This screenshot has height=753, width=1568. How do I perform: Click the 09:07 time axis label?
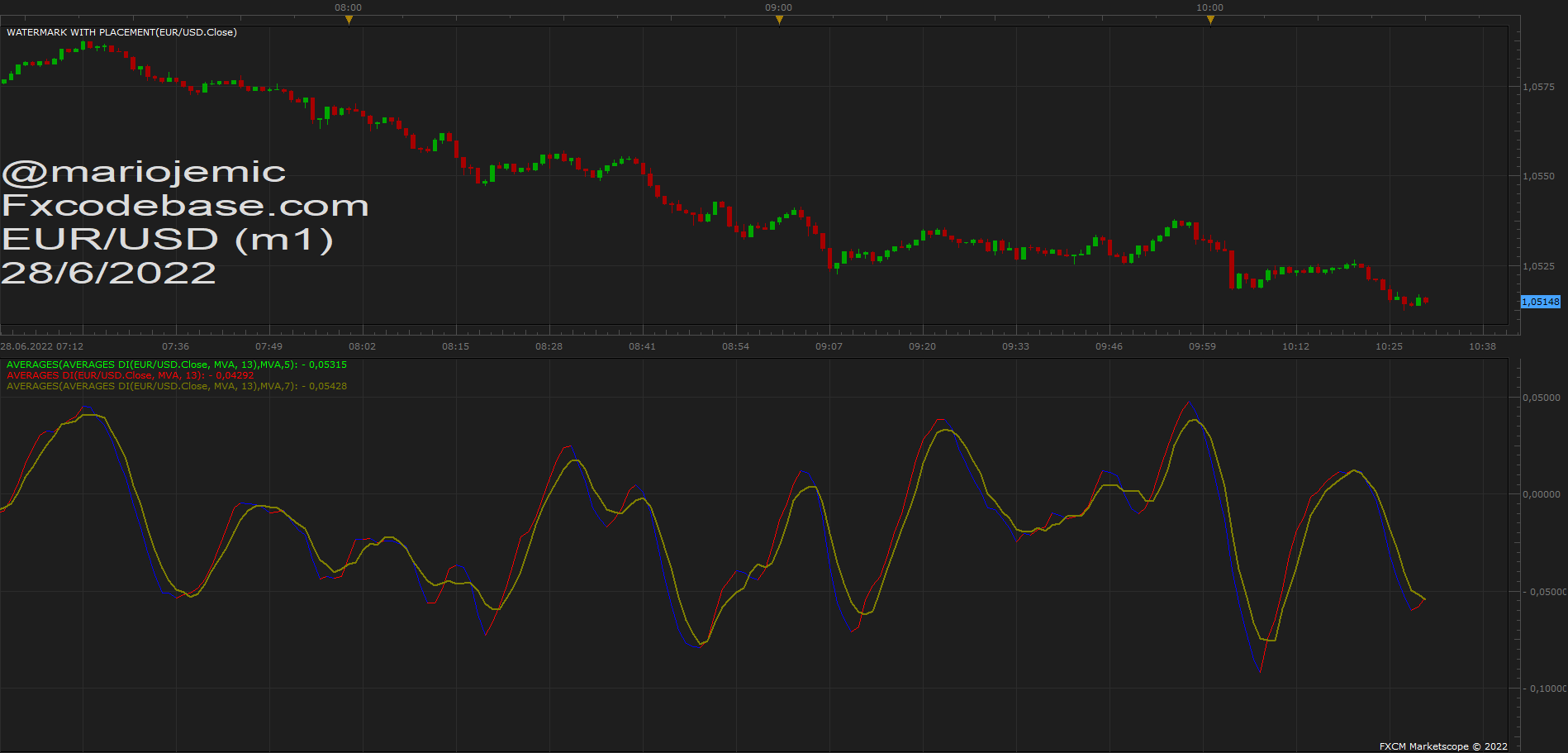tap(829, 346)
